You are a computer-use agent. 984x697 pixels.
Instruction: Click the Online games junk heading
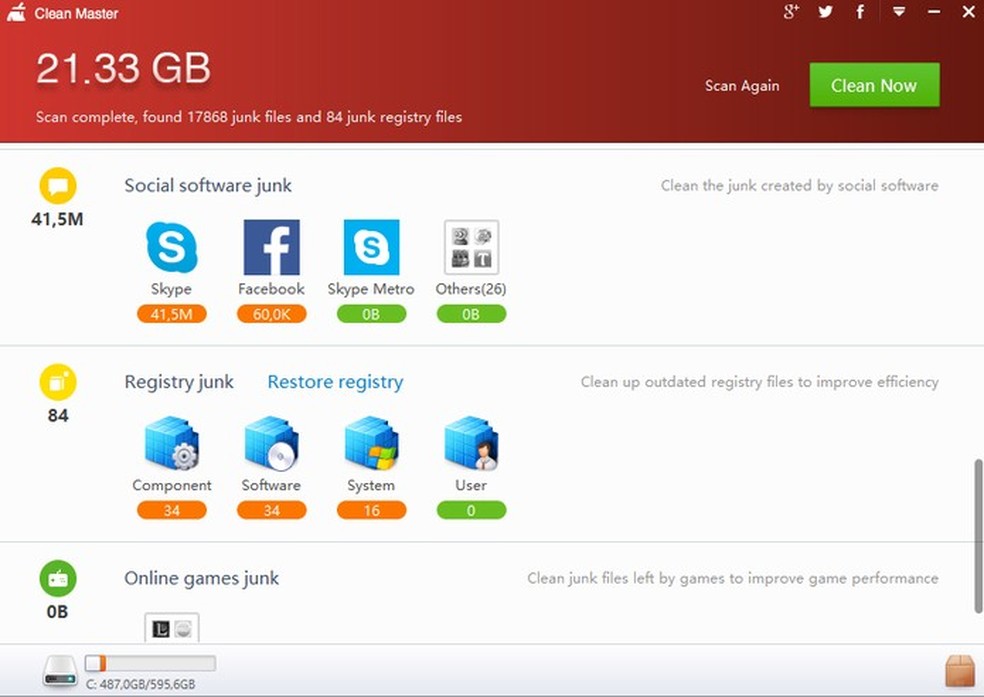201,578
